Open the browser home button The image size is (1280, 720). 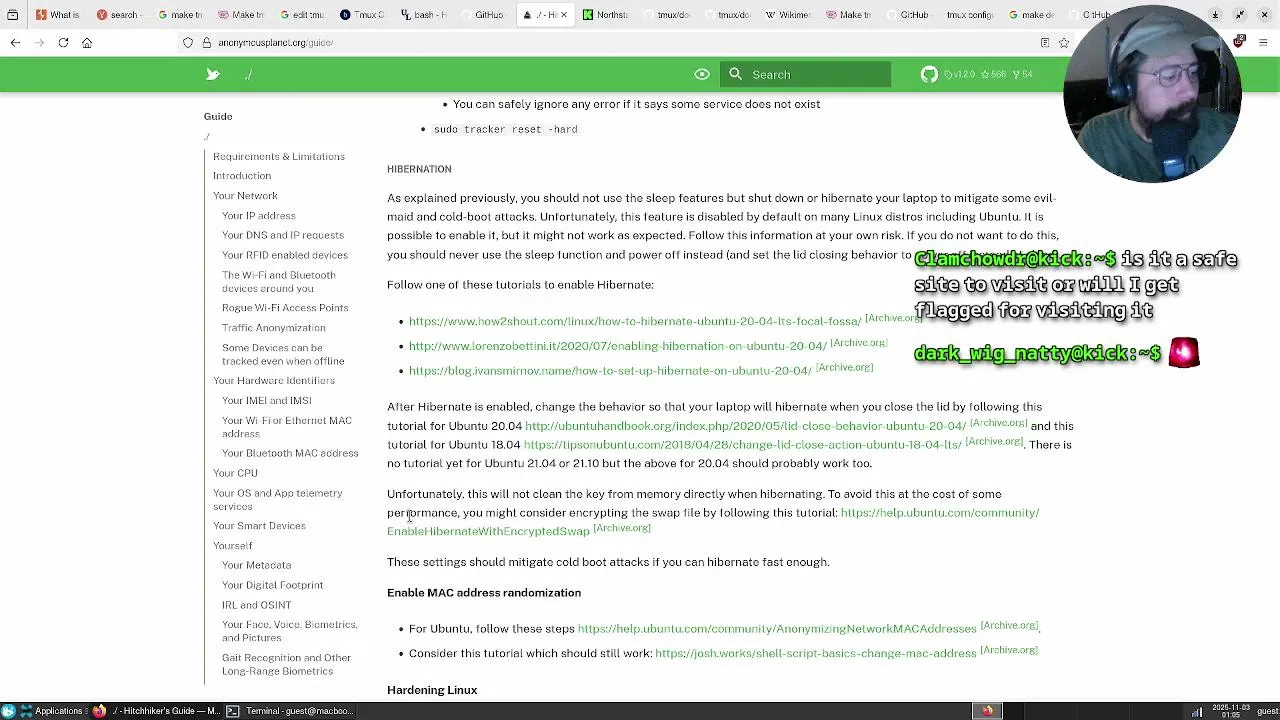pyautogui.click(x=87, y=43)
